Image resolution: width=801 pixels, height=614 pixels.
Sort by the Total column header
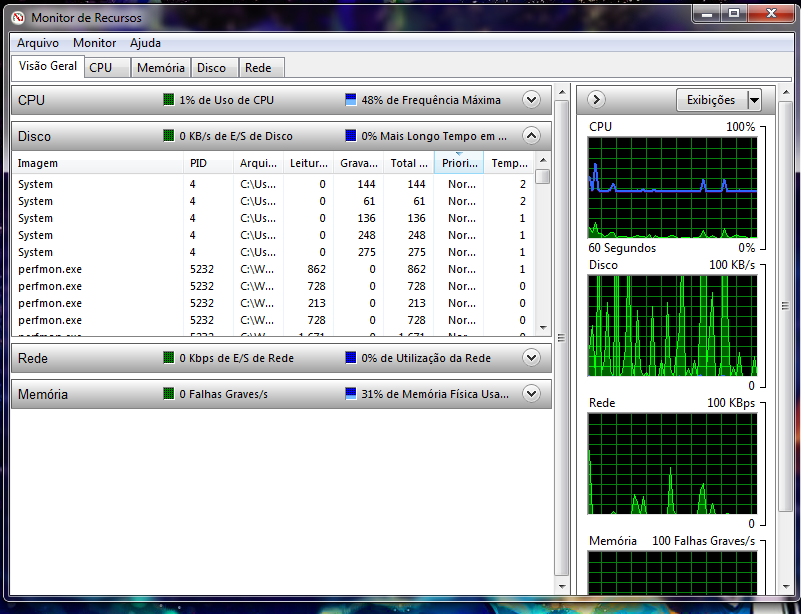click(409, 163)
